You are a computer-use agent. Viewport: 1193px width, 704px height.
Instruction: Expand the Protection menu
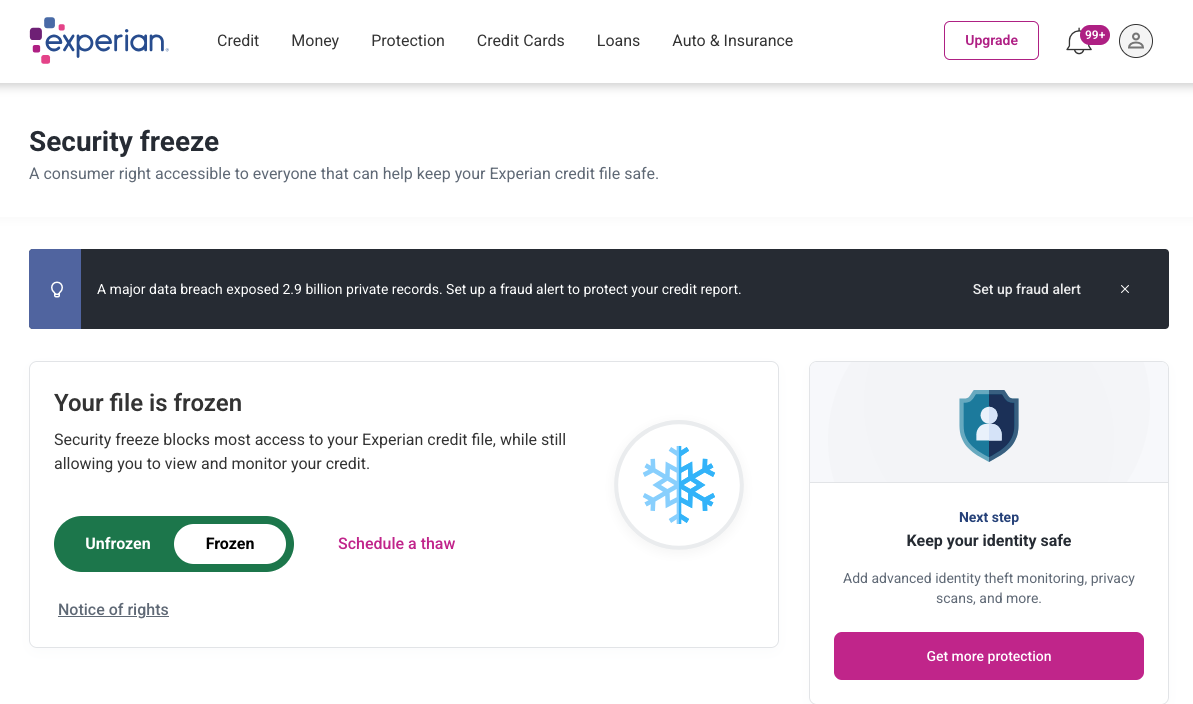408,41
